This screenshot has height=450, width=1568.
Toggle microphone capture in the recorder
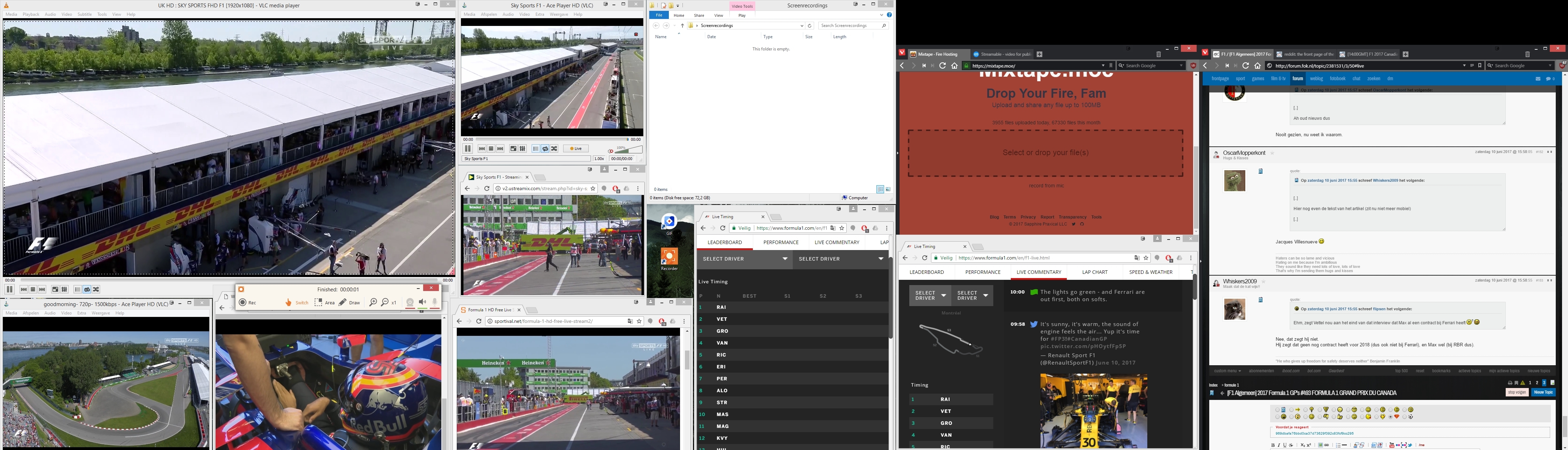435,302
